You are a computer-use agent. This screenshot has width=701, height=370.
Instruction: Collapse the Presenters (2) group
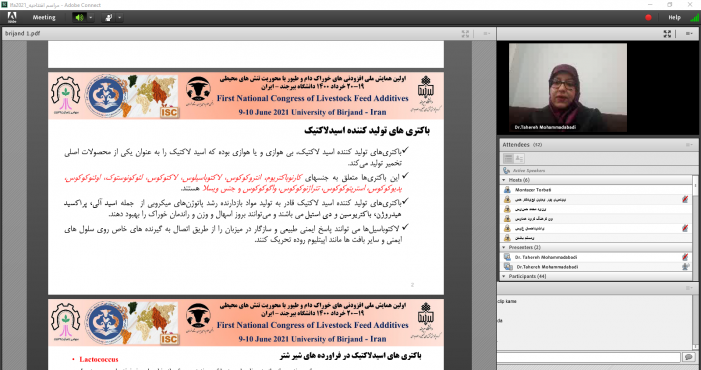tap(504, 247)
